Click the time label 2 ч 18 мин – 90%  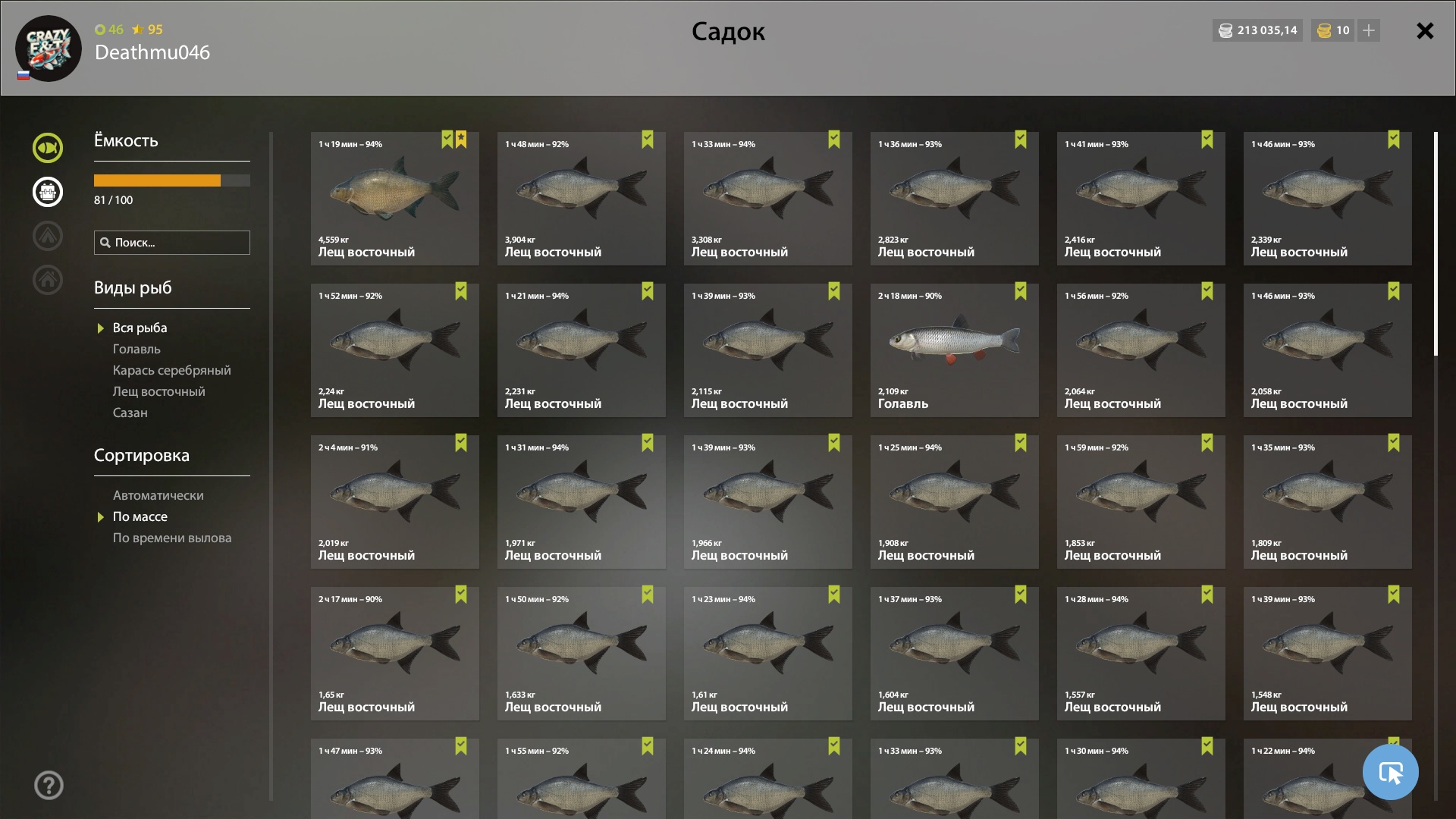point(910,296)
